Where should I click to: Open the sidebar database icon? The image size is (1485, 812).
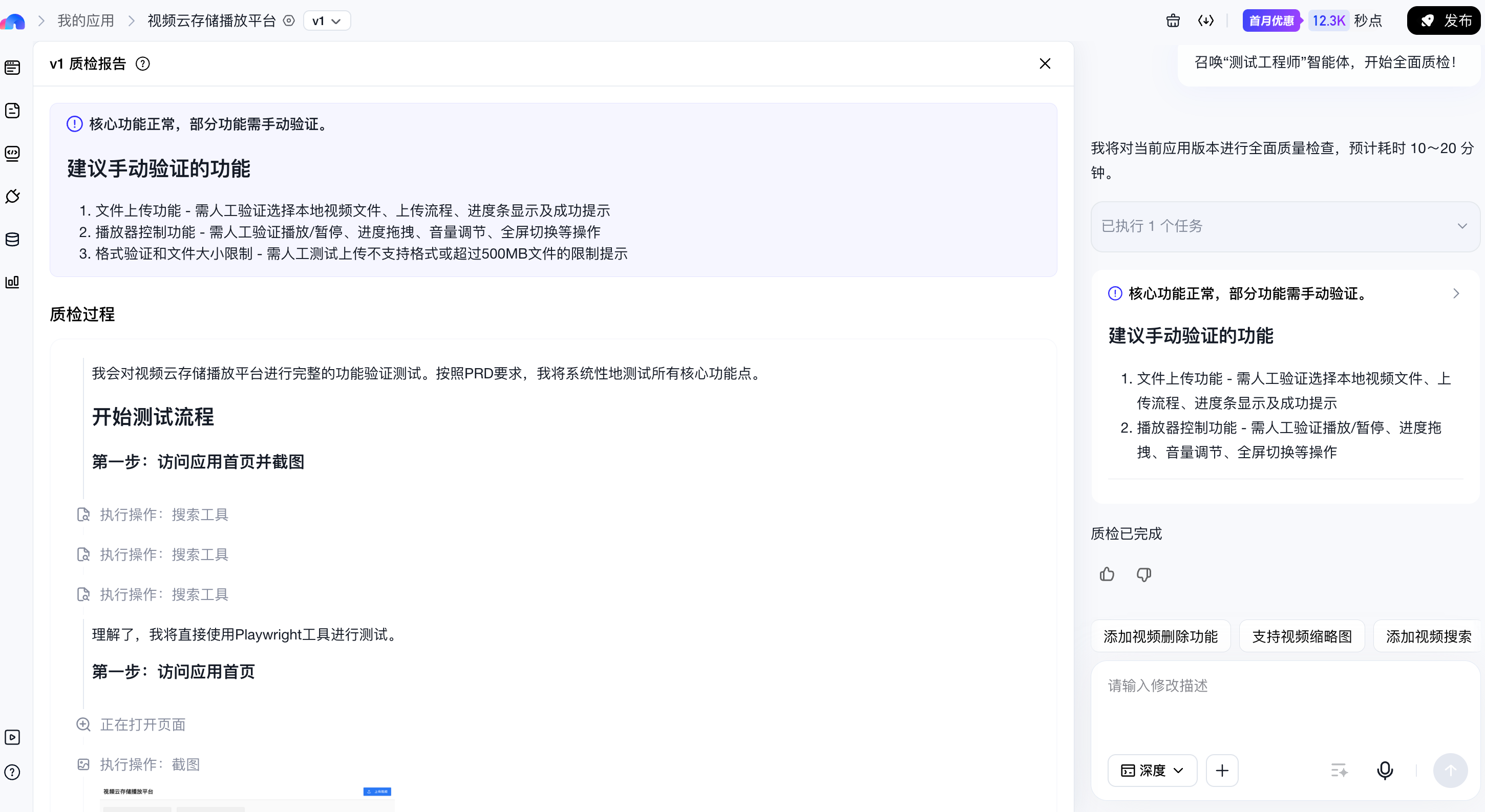click(x=12, y=239)
